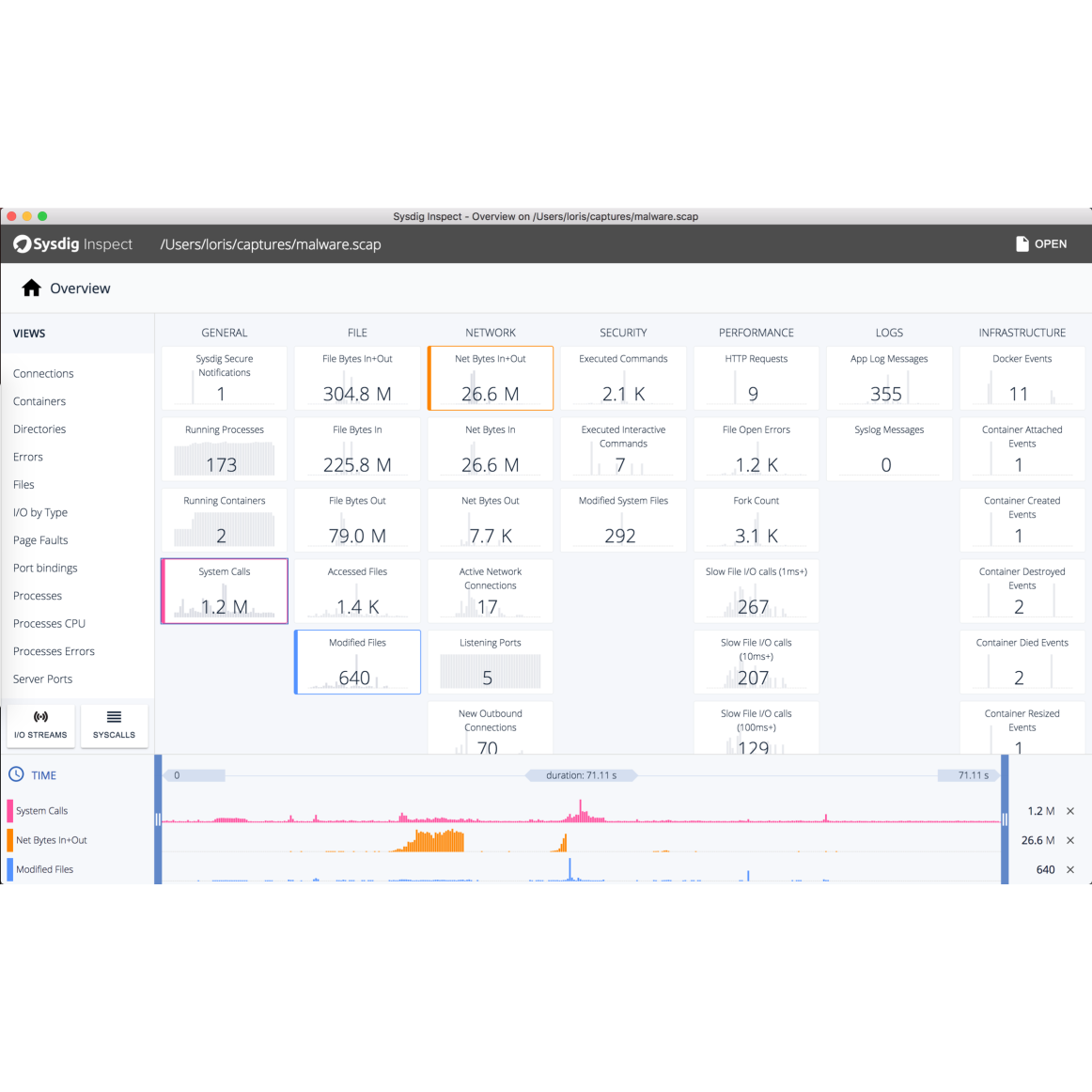Open the Server Ports view
The image size is (1092, 1092).
point(42,679)
